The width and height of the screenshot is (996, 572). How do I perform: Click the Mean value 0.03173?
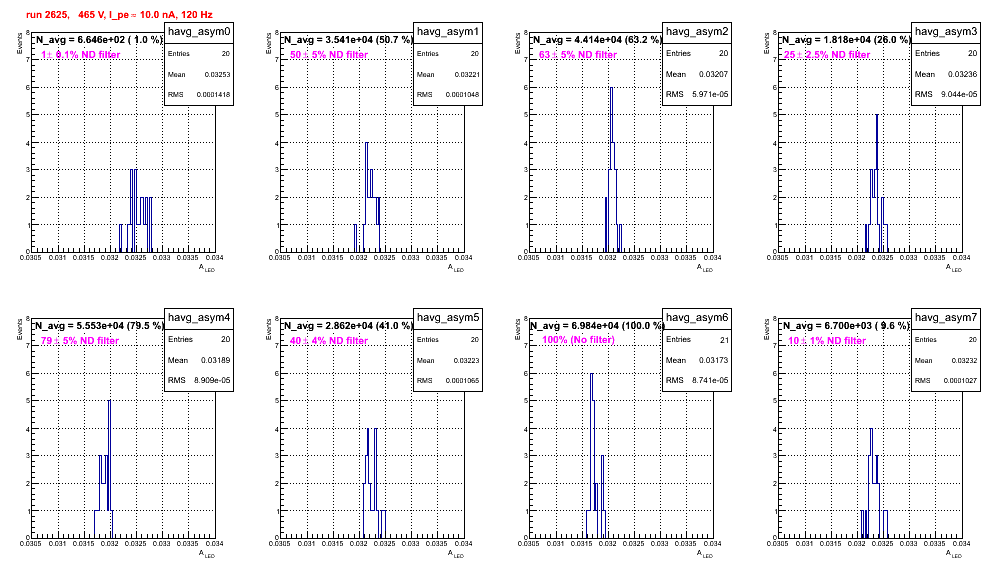[713, 360]
